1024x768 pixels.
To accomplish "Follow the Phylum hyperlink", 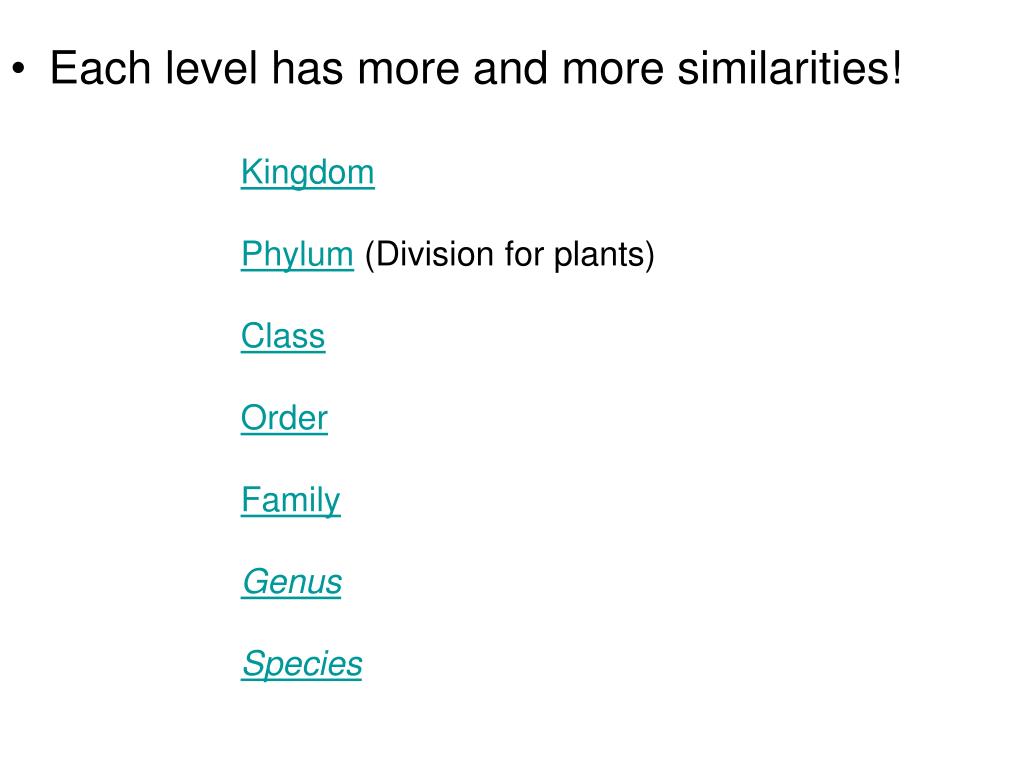I will 297,255.
